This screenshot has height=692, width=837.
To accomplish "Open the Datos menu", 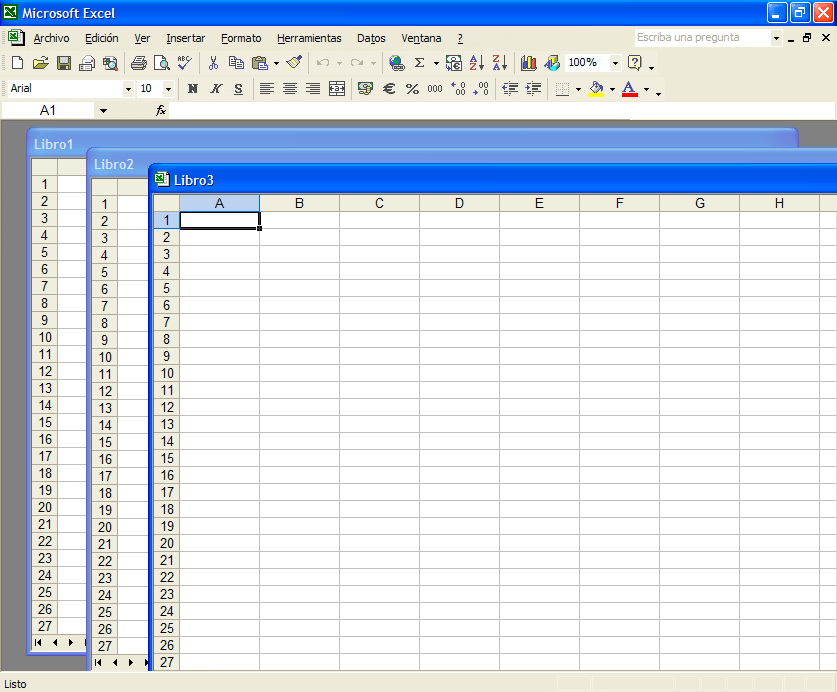I will [x=371, y=38].
